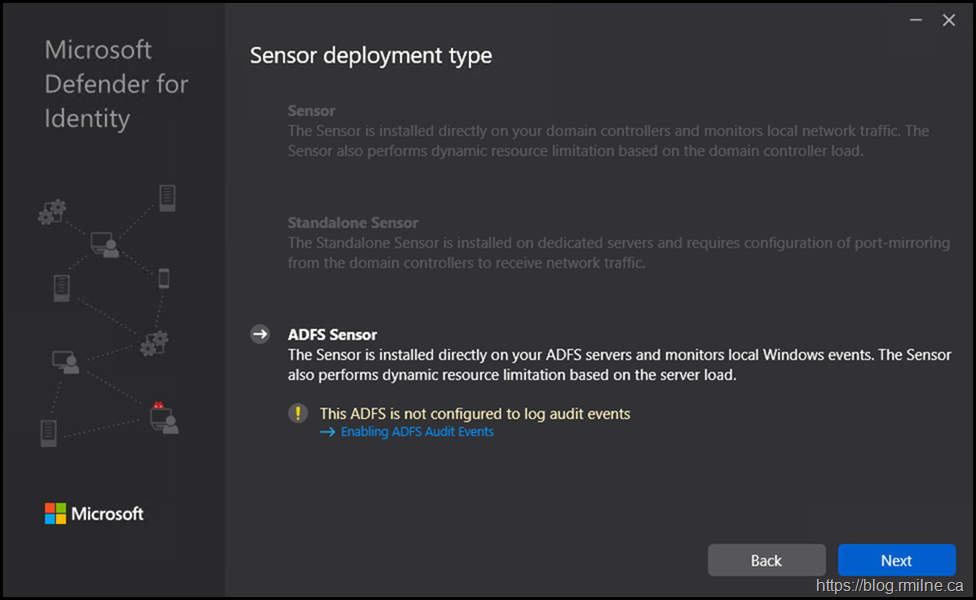The image size is (976, 600).
Task: Choose the Standalone Sensor option
Action: pos(353,223)
